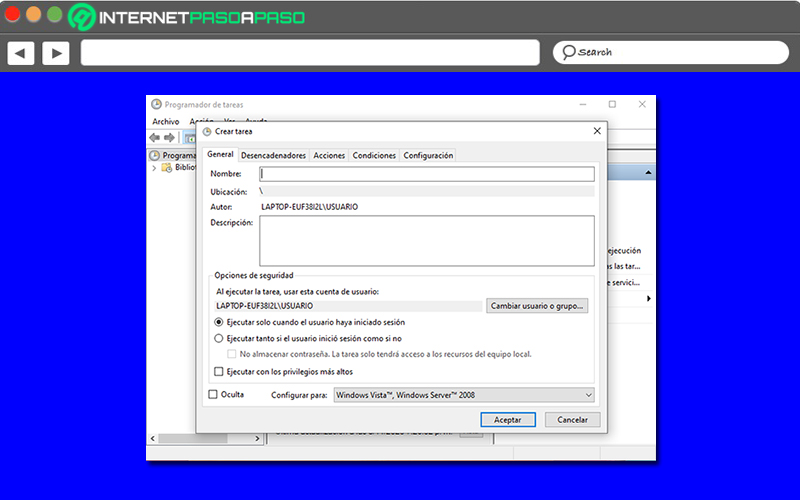Select the Programador root item in tree
This screenshot has height=500, width=800.
click(x=173, y=155)
